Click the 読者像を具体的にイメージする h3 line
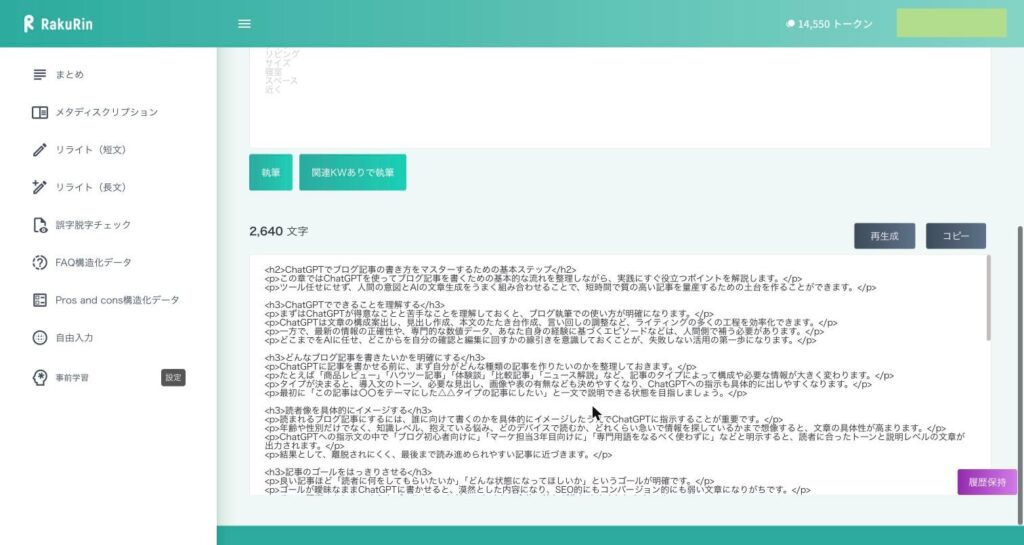1024x545 pixels. pos(348,411)
